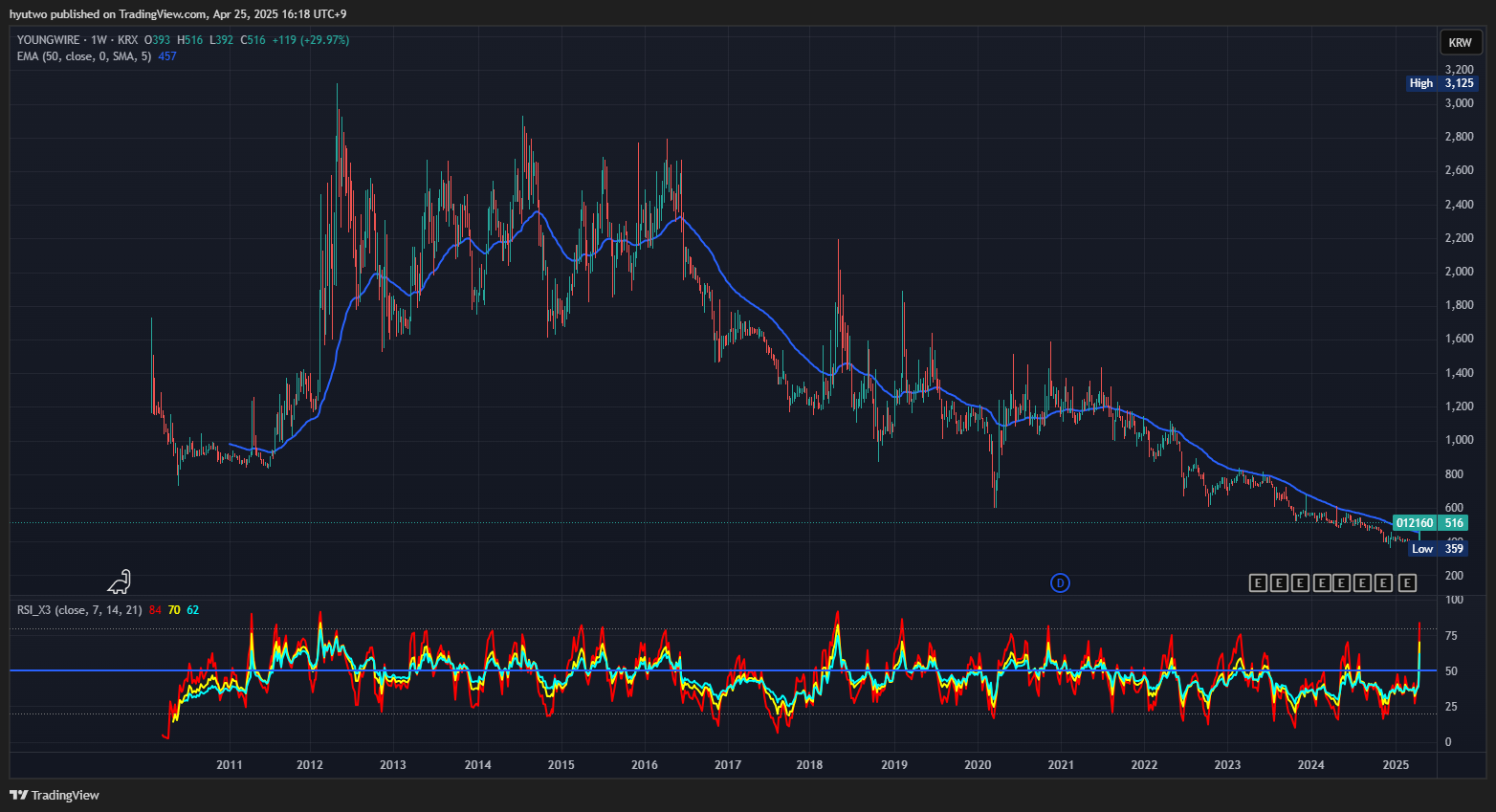Click the low value L392
This screenshot has width=1496, height=812.
click(x=222, y=40)
